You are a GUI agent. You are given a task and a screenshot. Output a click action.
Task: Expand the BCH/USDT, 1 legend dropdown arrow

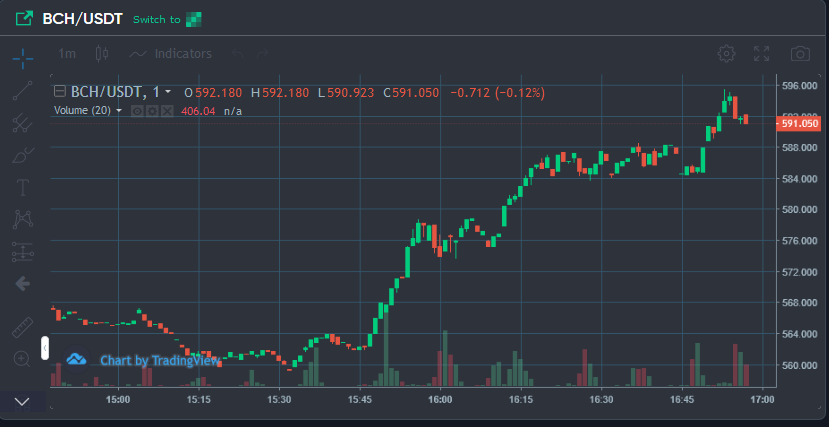[168, 92]
